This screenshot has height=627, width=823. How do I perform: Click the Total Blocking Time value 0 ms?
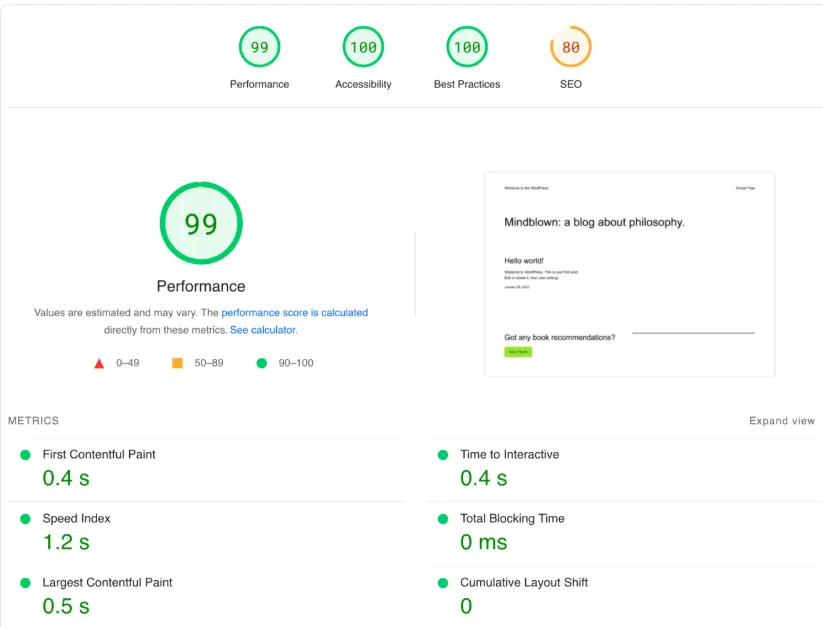tap(483, 542)
